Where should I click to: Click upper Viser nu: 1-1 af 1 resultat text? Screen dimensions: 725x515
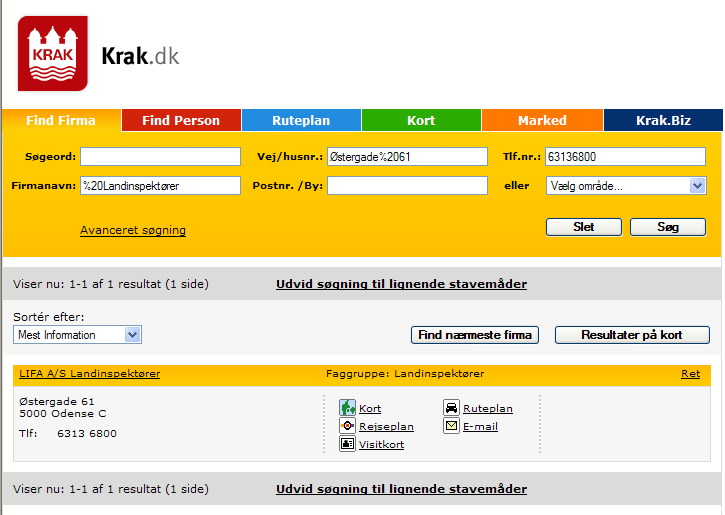point(111,284)
